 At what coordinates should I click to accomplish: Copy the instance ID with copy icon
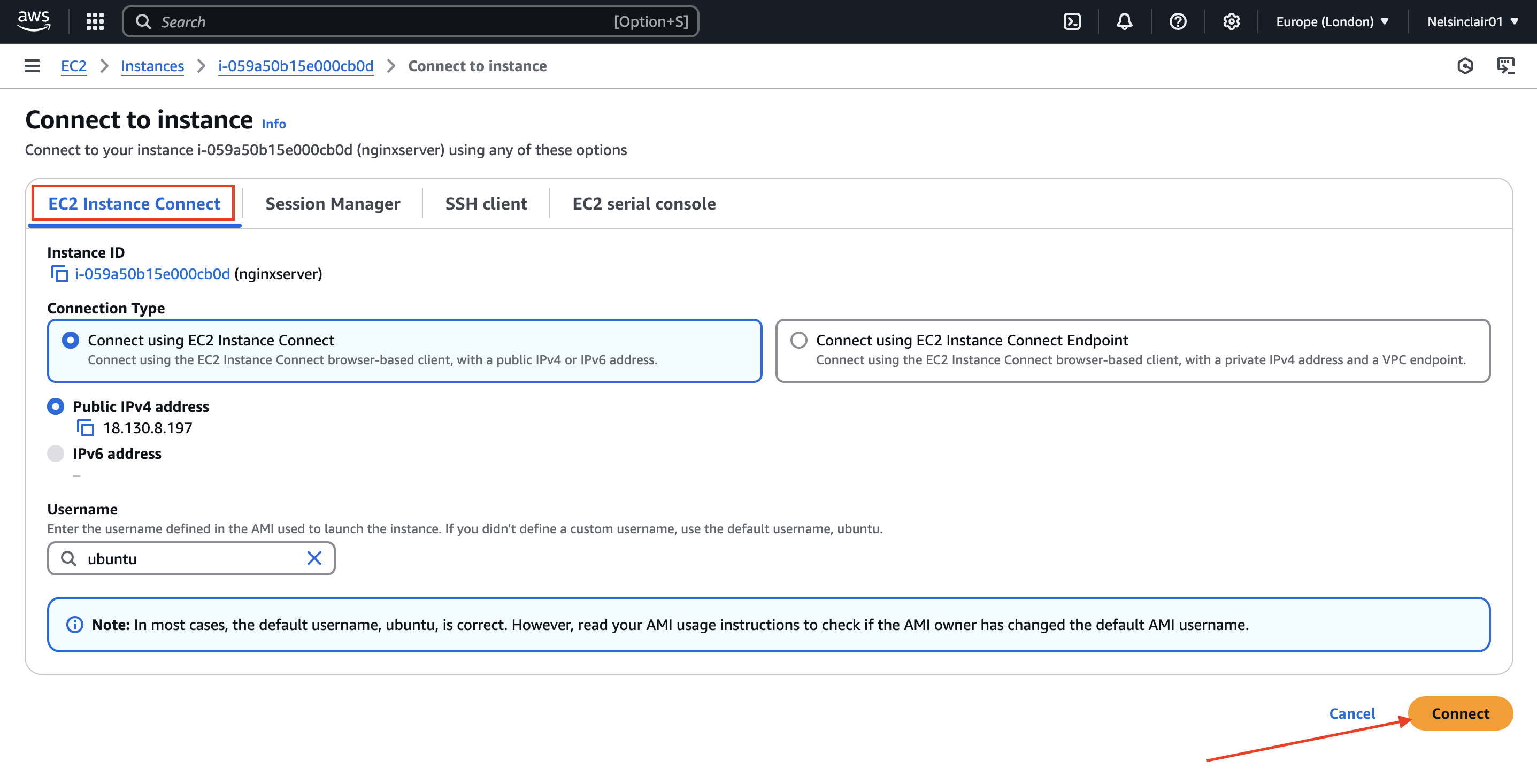tap(60, 274)
